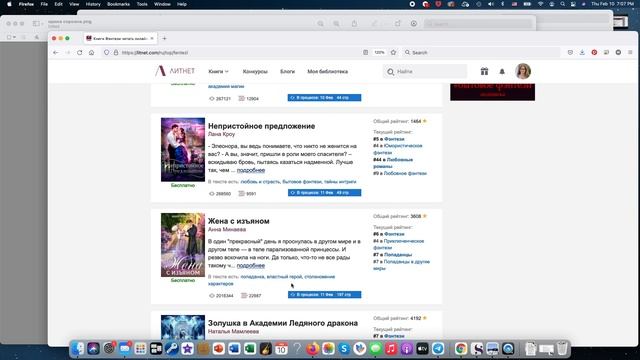Expand подробнее for Непристойное предложение
640x360 pixels.
pos(251,170)
